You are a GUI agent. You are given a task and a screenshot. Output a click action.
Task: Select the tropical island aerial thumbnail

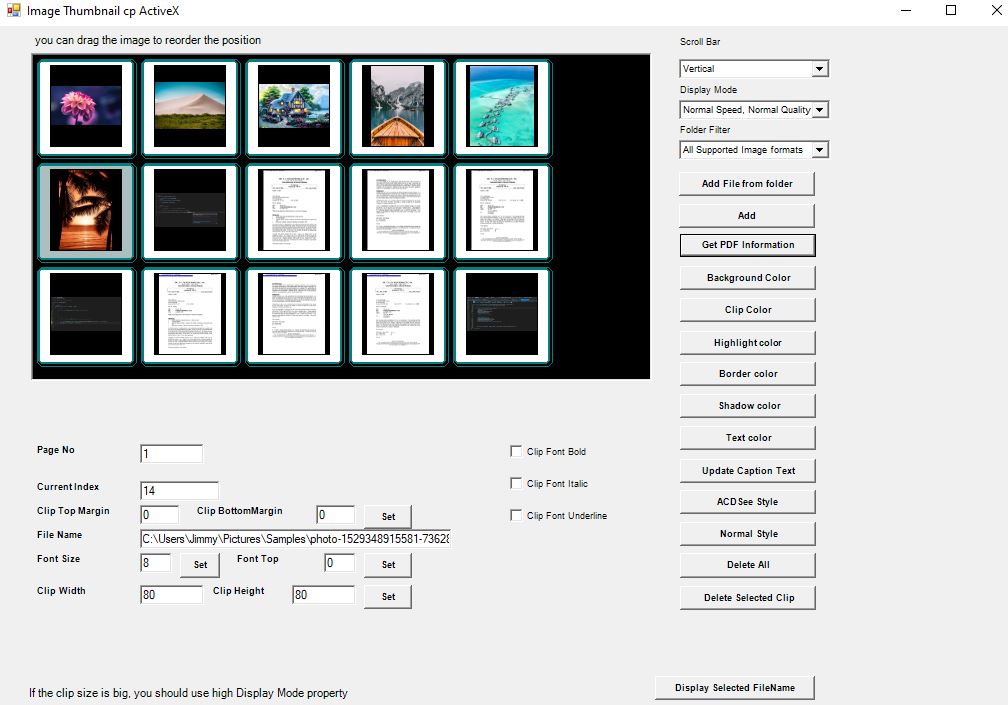click(502, 108)
